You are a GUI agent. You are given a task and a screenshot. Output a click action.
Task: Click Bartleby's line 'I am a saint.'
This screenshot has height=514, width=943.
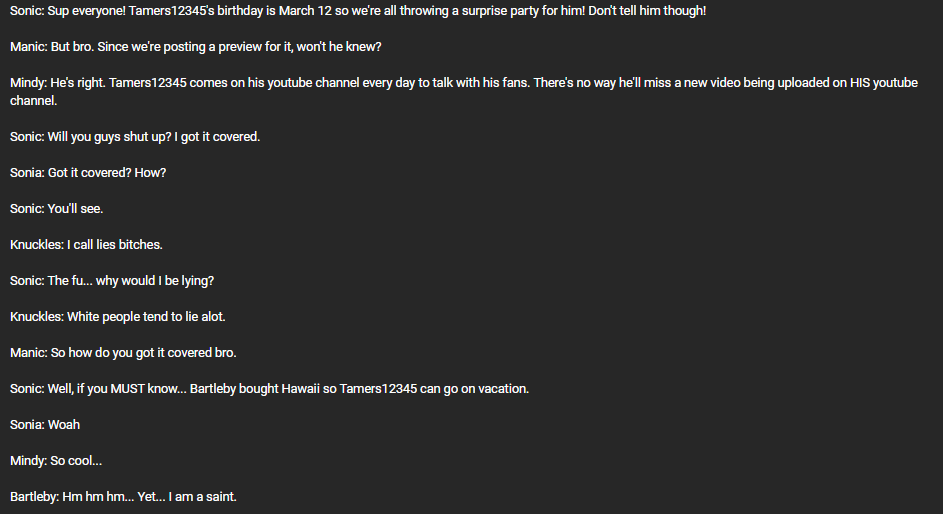[123, 497]
